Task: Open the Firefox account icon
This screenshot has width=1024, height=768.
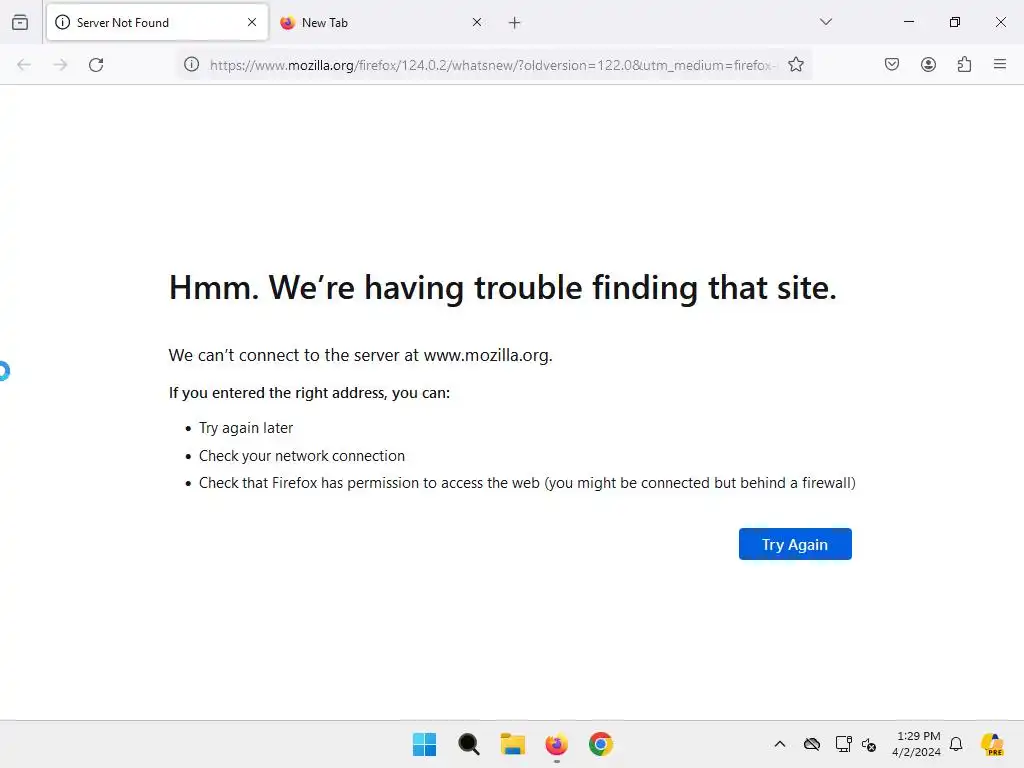Action: pos(928,64)
